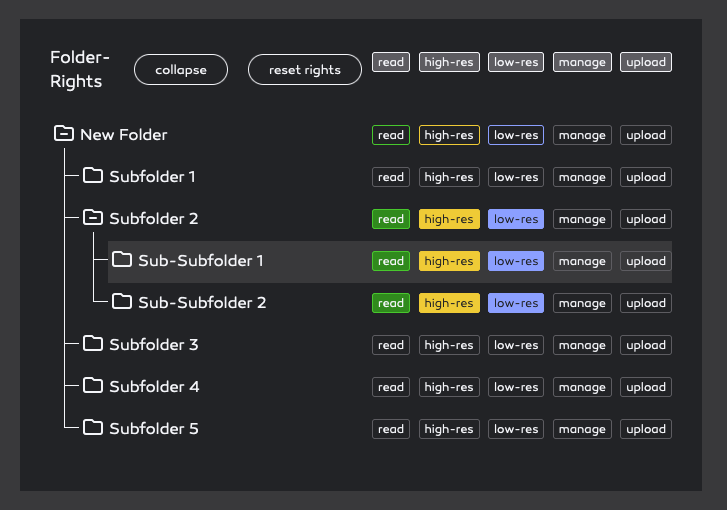Click the Subfolder 4 folder icon

[x=93, y=385]
